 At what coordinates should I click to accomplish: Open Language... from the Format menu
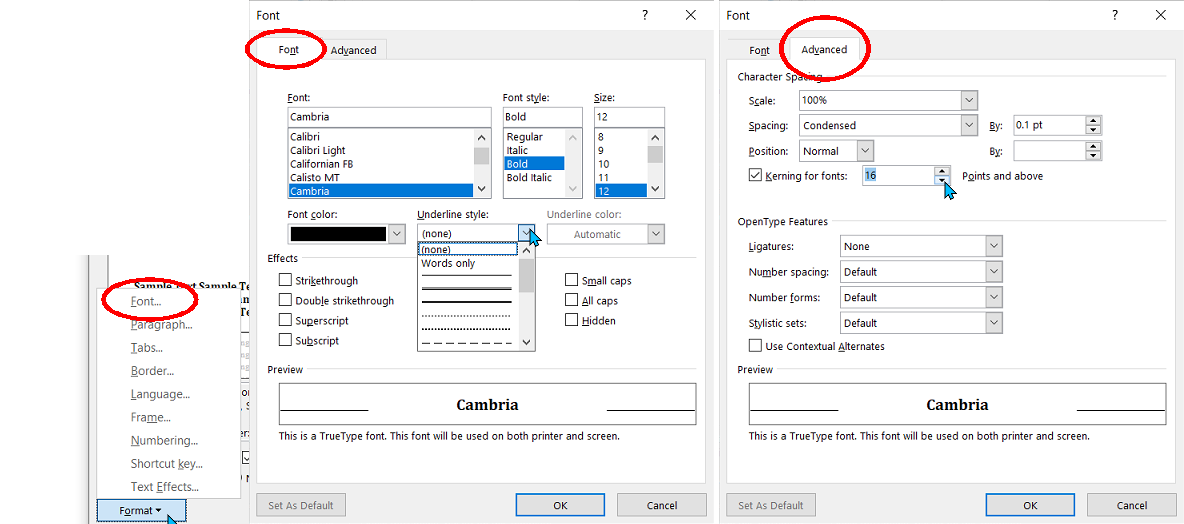click(x=159, y=394)
